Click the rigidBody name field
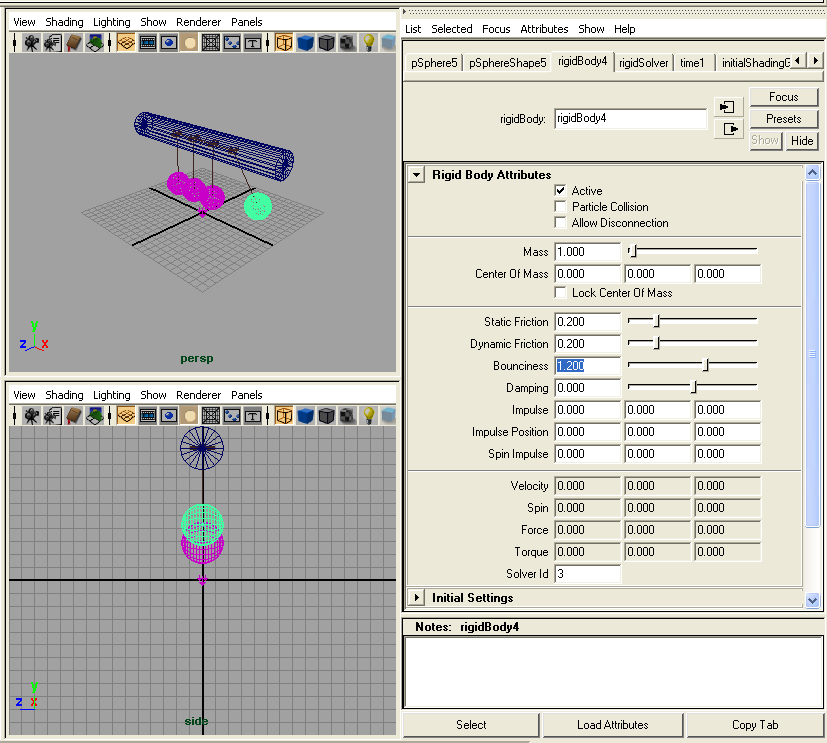 pos(630,119)
